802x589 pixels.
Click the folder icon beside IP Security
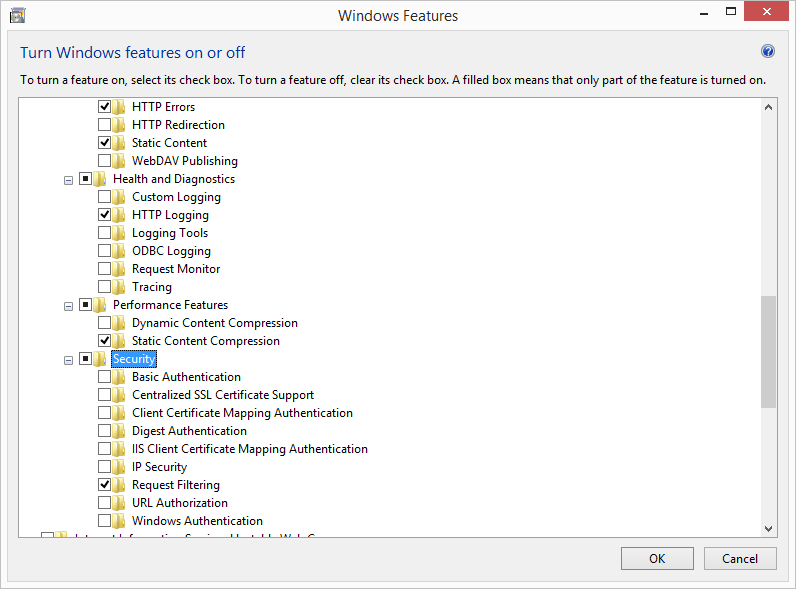[119, 467]
